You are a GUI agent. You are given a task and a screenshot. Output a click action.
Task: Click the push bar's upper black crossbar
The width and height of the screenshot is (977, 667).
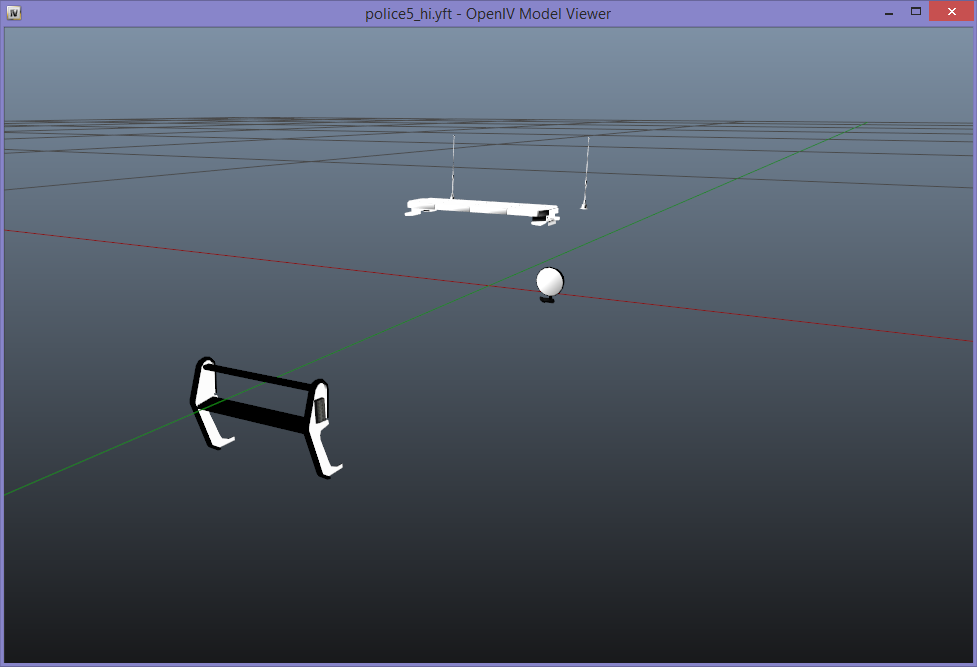[x=260, y=378]
